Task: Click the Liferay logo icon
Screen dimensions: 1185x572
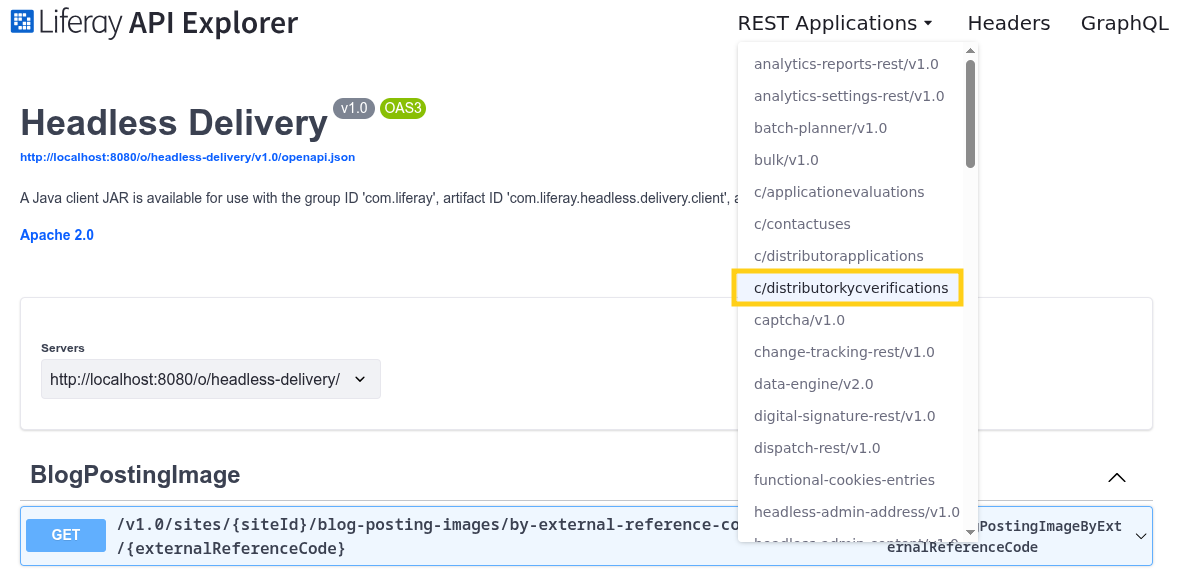Action: [x=22, y=22]
